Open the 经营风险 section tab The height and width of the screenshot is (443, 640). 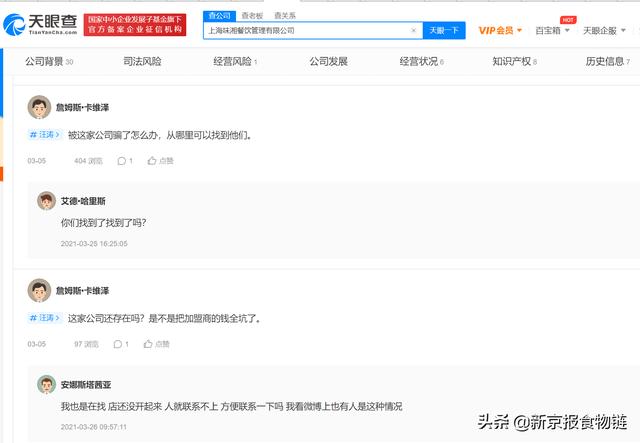point(235,61)
